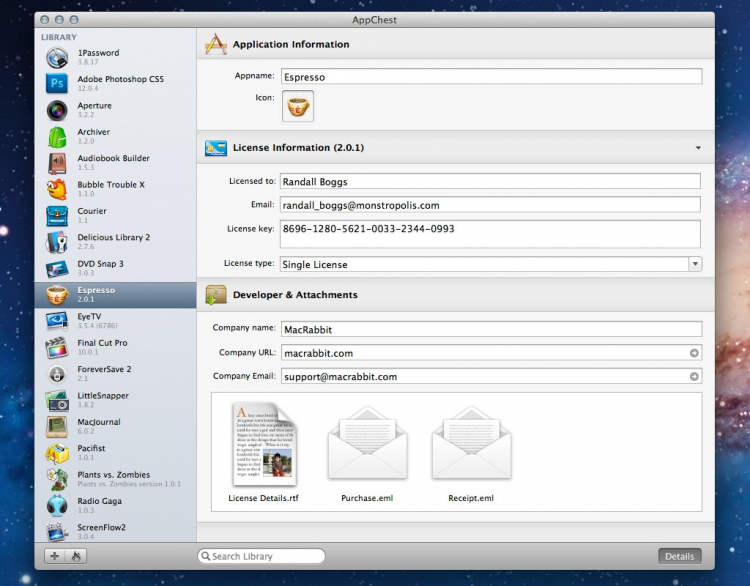The width and height of the screenshot is (750, 586).
Task: Select the 'LittleSnapper' row text
Action: [x=103, y=396]
